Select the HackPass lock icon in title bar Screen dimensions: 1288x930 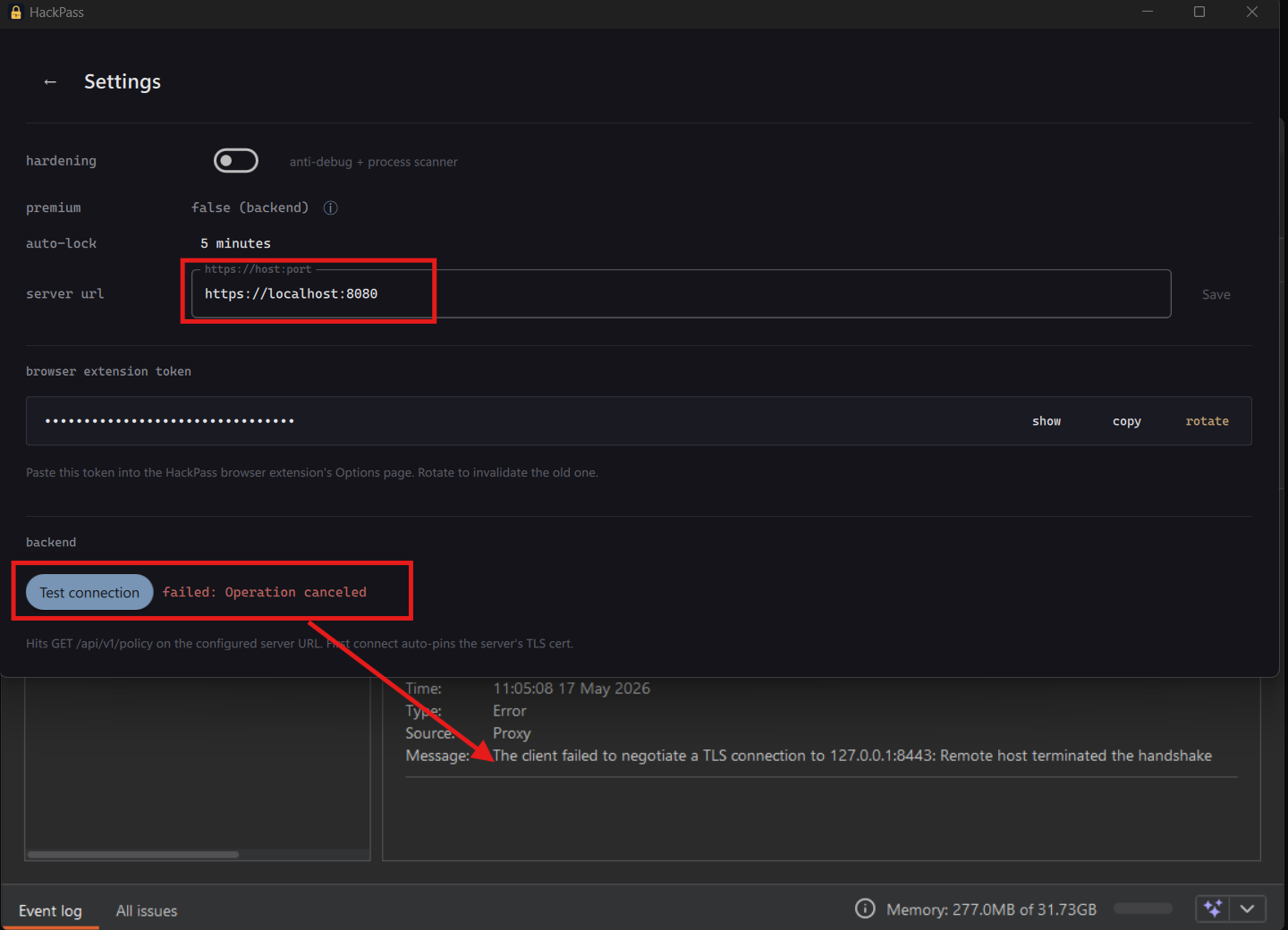15,13
